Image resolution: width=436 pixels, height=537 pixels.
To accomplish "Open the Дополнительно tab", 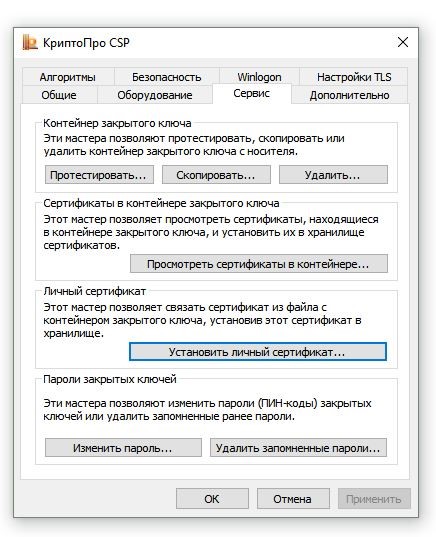I will (x=349, y=95).
